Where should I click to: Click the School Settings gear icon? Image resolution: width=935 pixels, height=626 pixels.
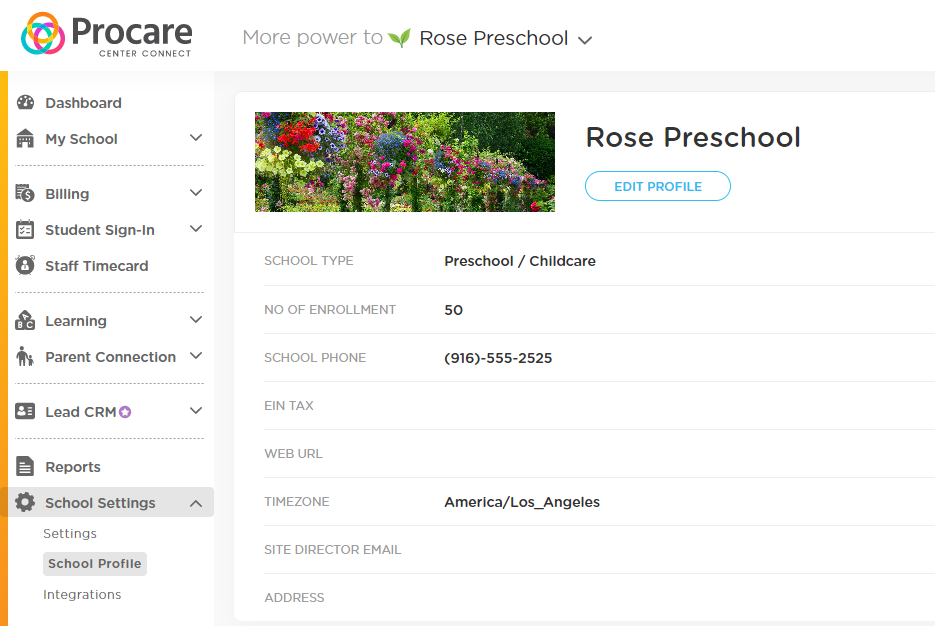[25, 502]
